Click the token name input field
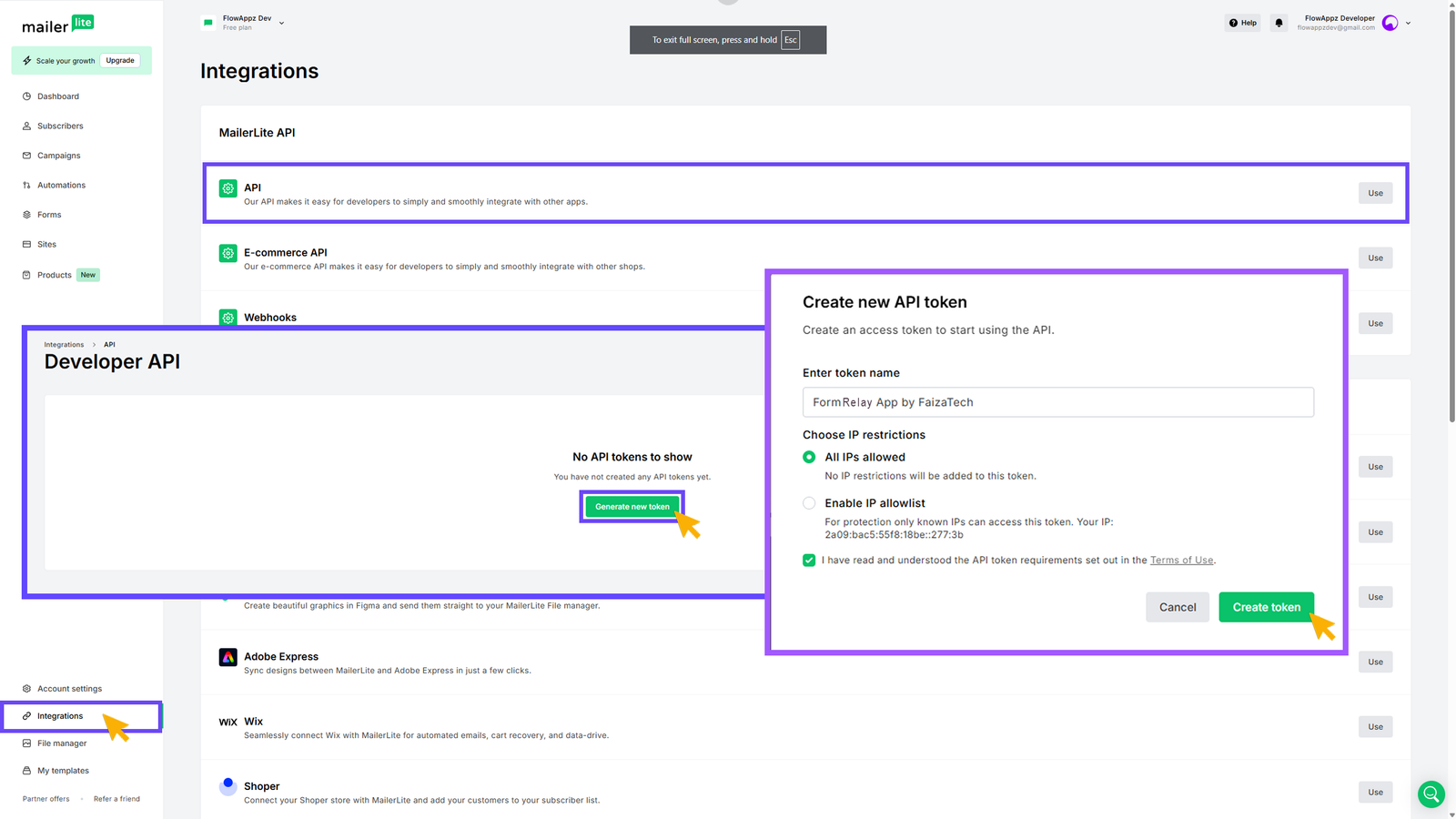 pyautogui.click(x=1058, y=402)
